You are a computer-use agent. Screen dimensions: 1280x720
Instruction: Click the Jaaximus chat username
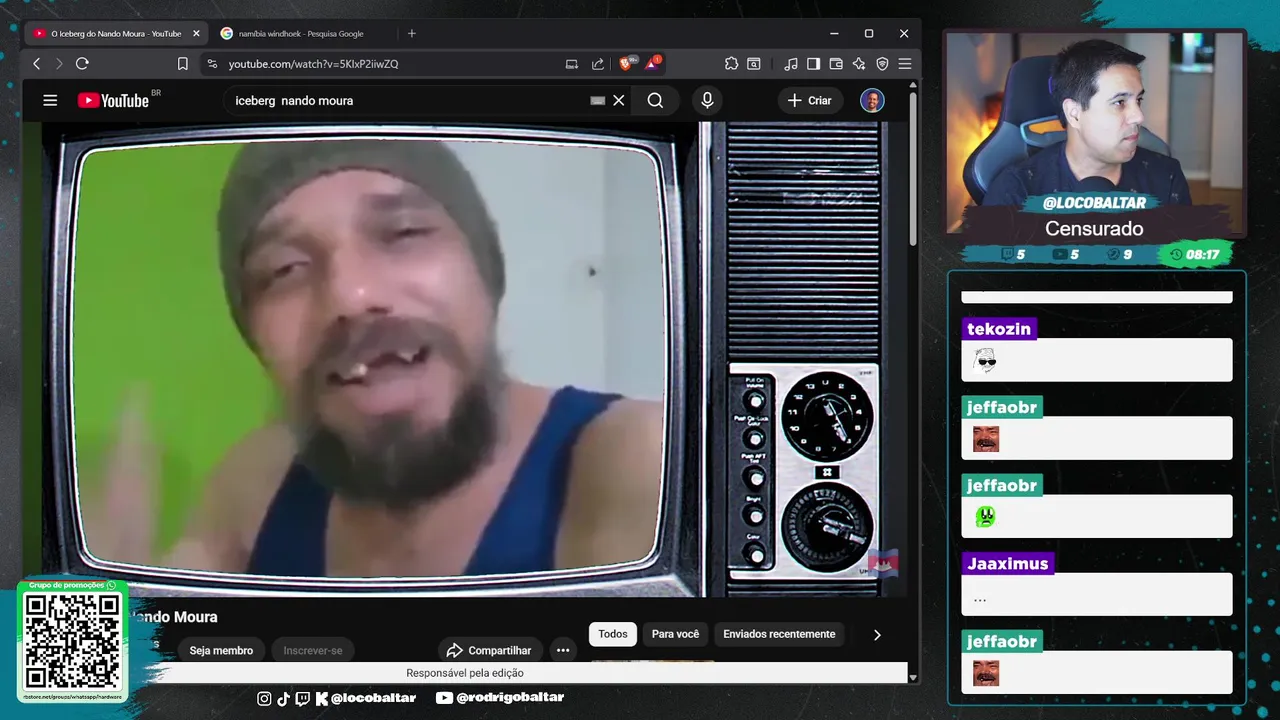pos(1007,563)
